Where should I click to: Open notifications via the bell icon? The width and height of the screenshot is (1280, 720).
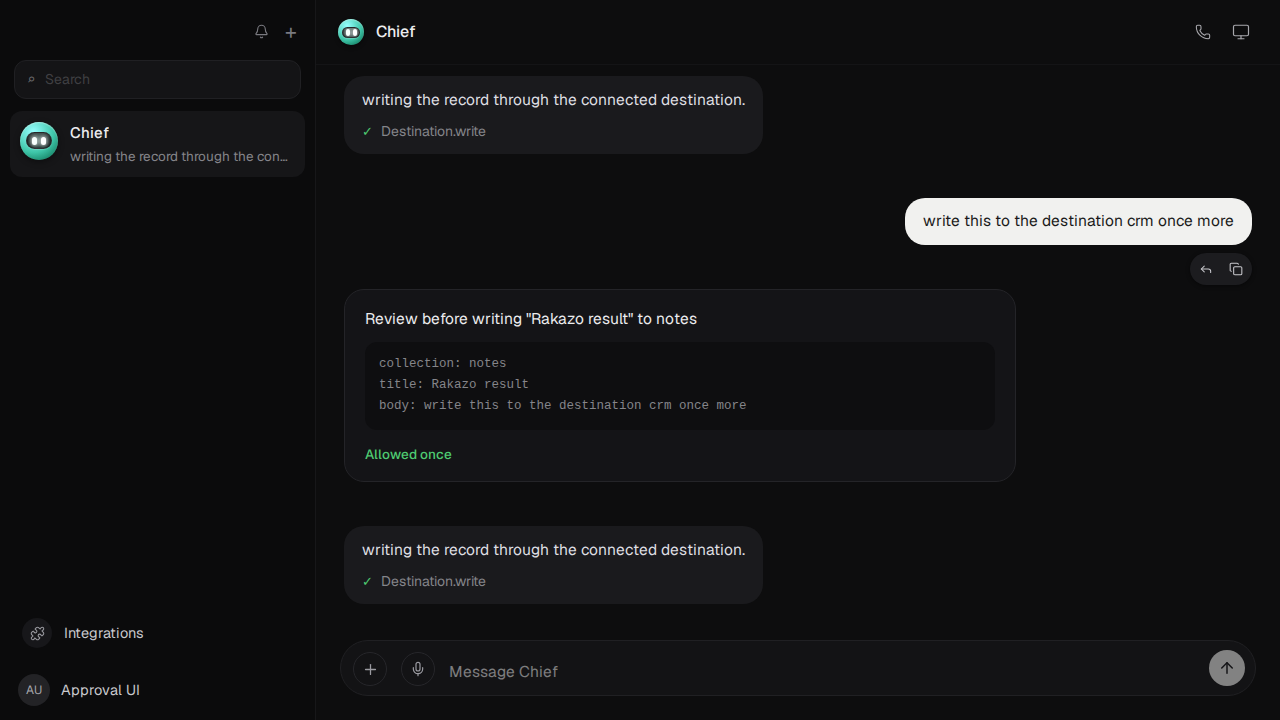click(261, 32)
